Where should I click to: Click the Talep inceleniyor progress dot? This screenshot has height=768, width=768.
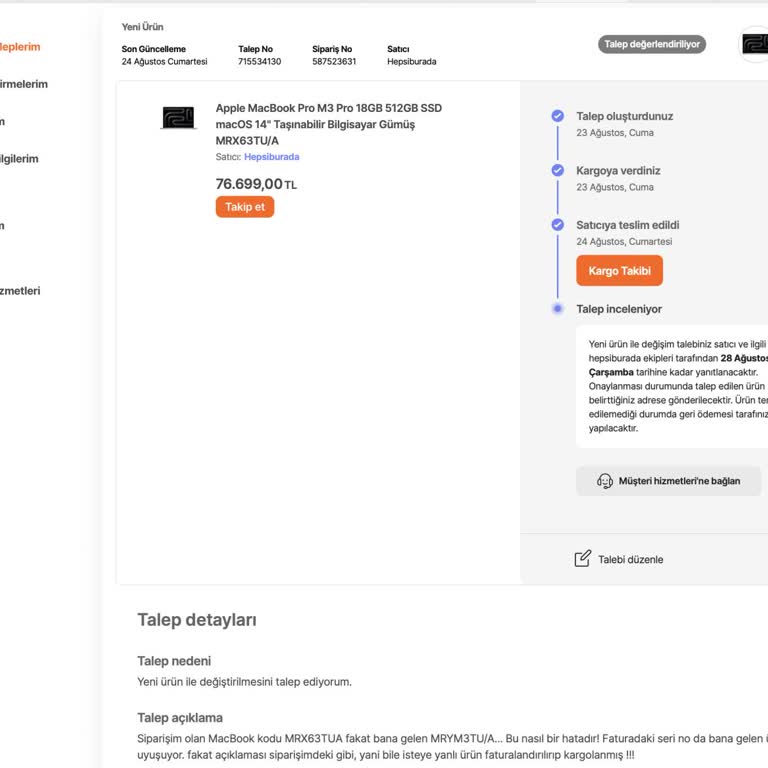click(558, 309)
